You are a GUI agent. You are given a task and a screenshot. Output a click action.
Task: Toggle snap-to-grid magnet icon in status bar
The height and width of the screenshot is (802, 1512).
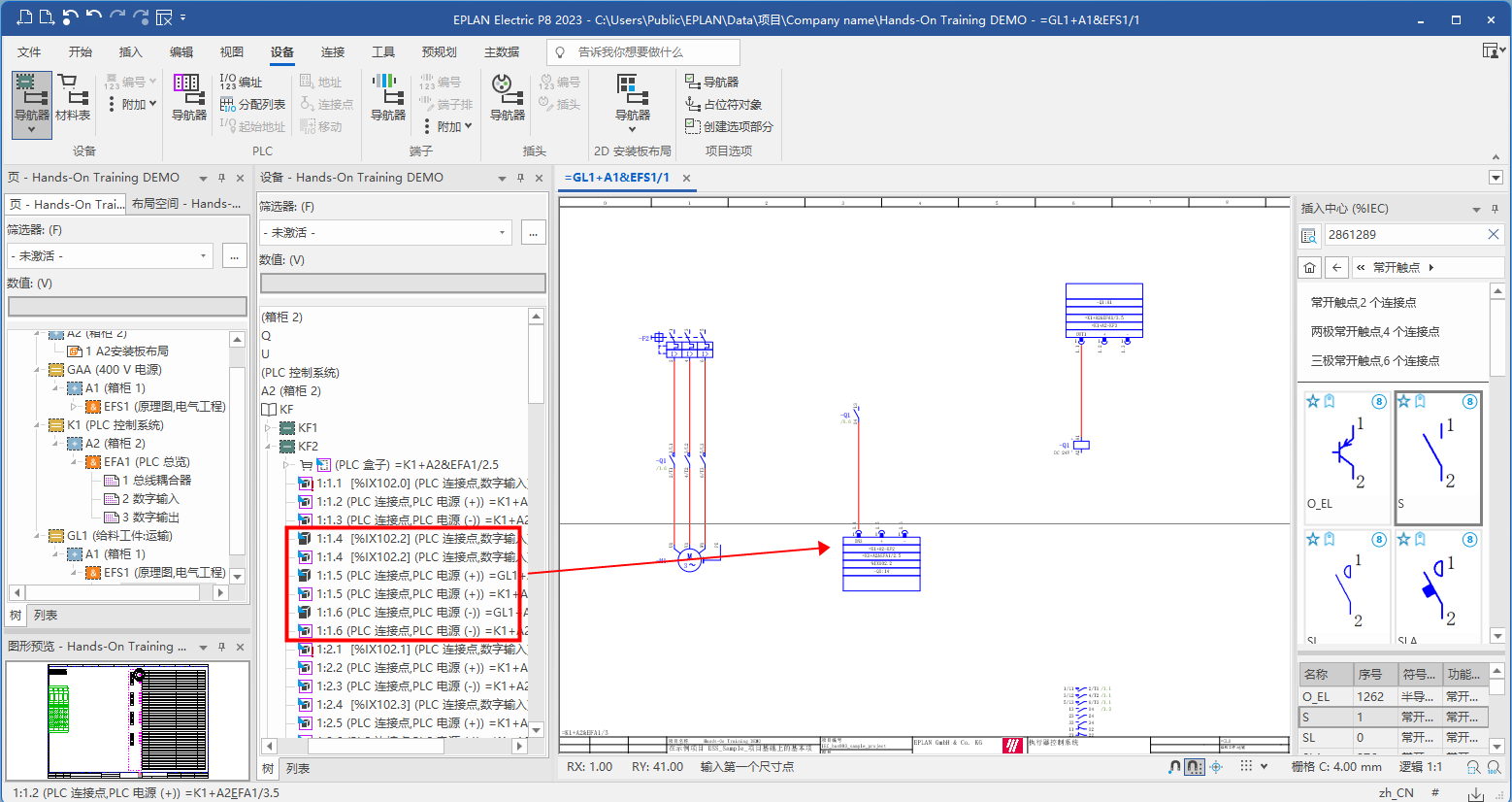[x=1195, y=767]
